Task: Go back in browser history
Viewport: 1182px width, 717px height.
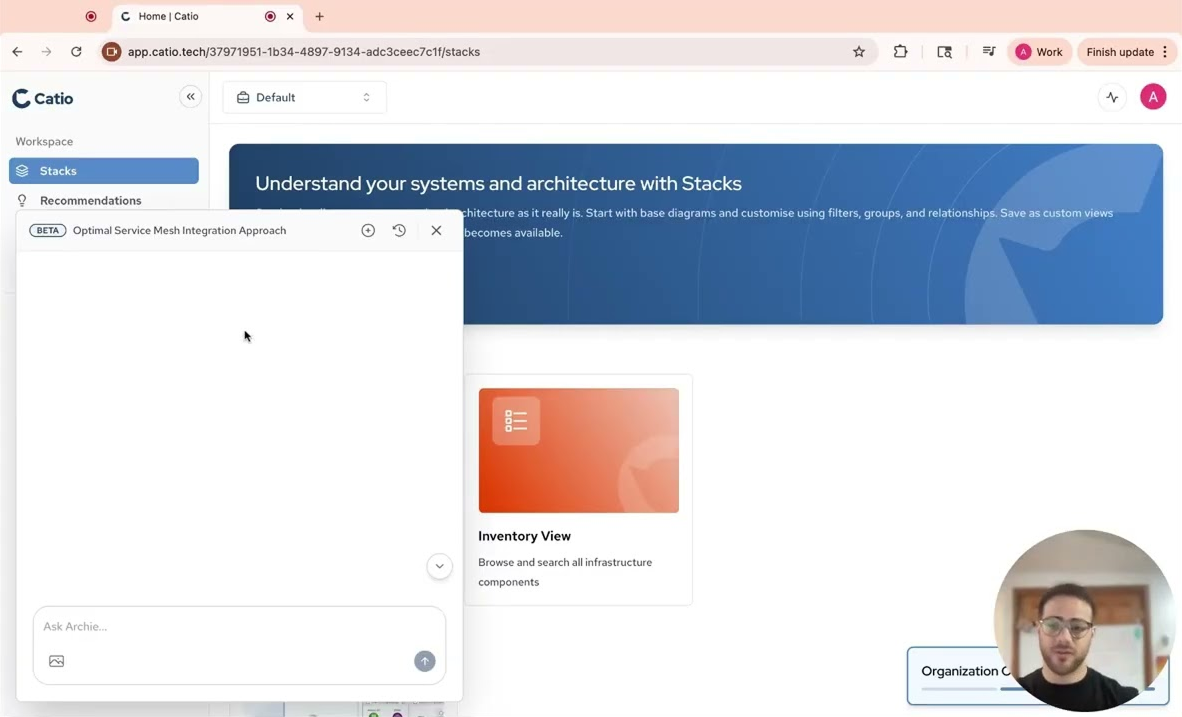Action: 17,52
